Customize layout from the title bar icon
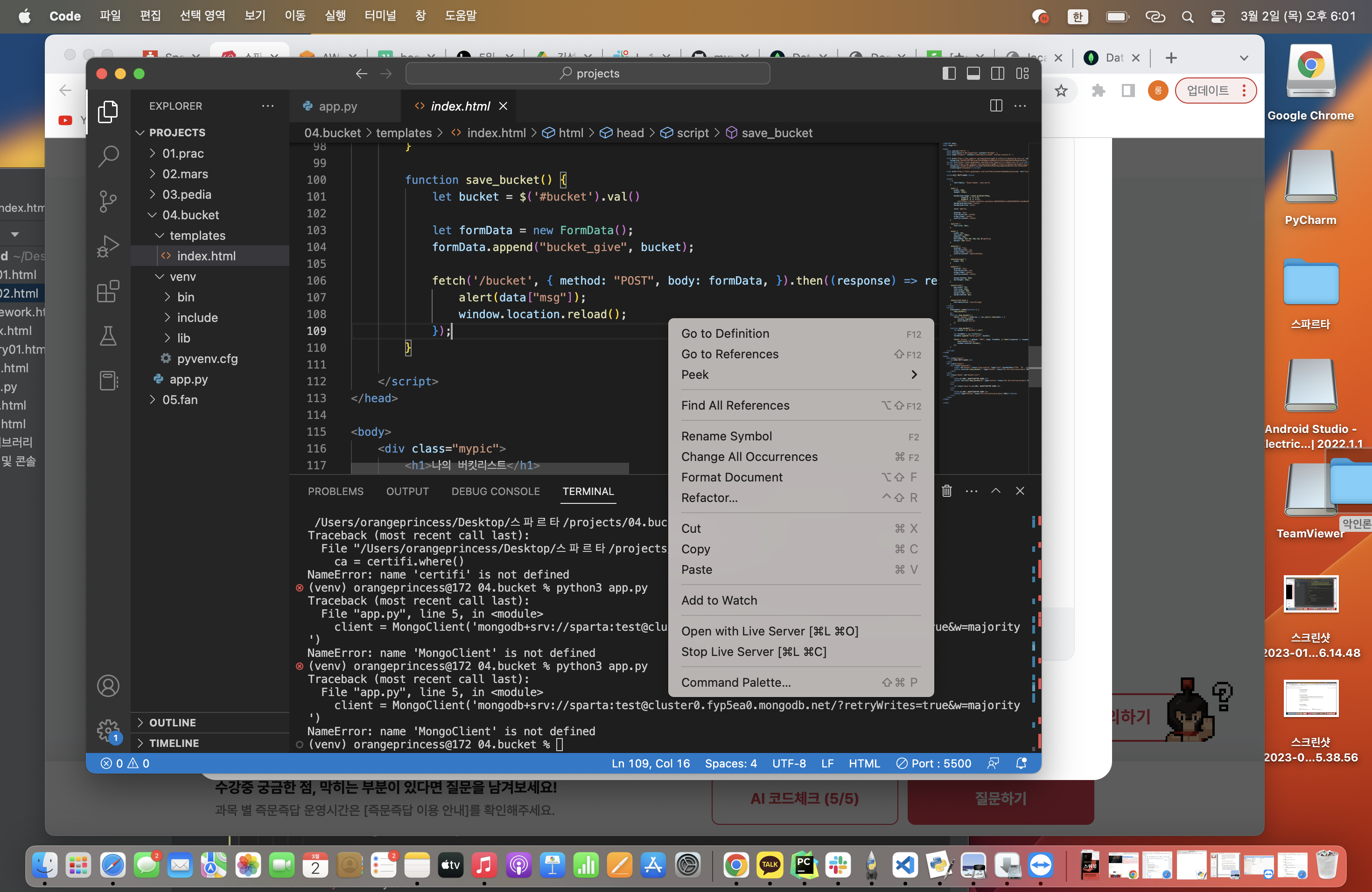The image size is (1372, 892). [1022, 74]
